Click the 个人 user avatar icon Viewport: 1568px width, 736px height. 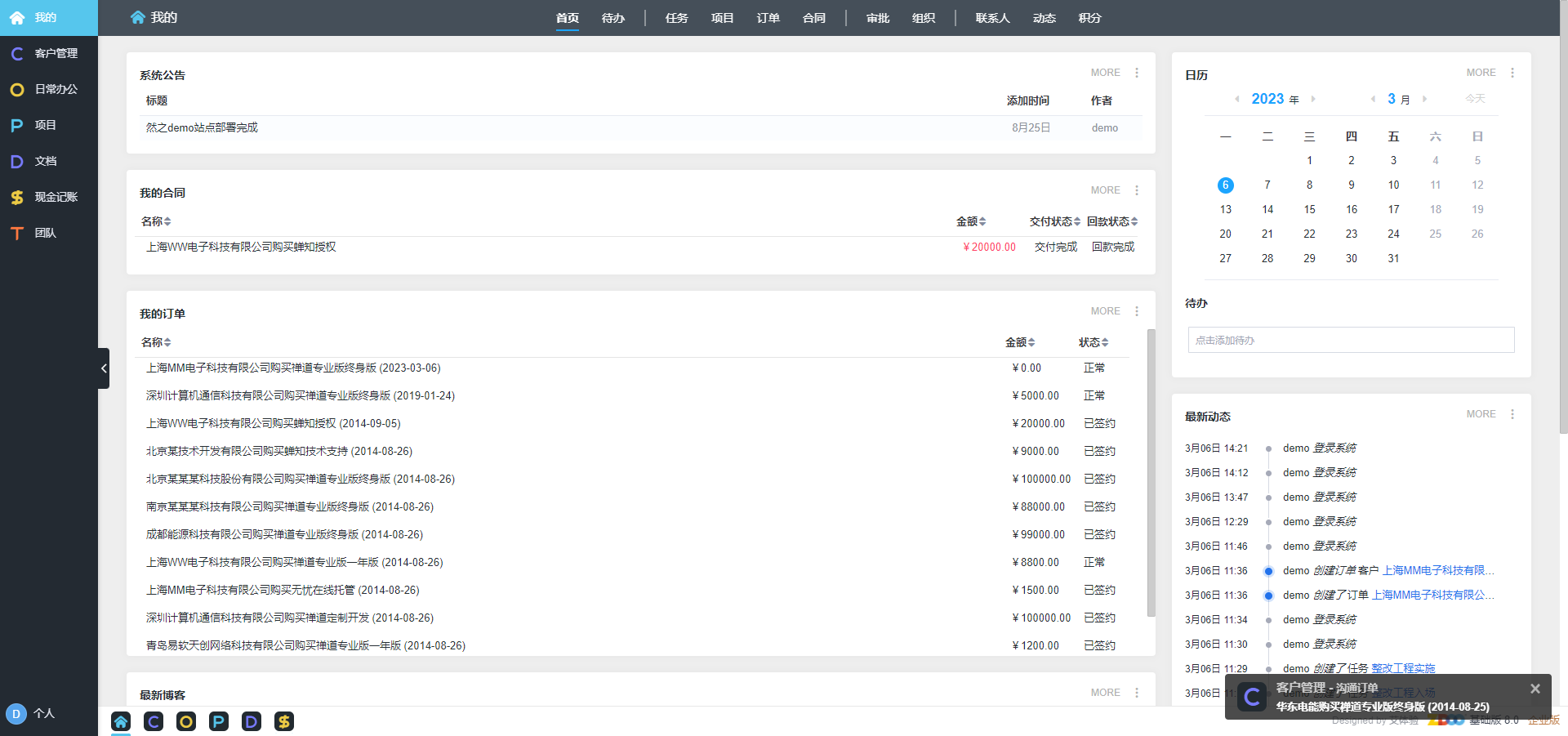[16, 714]
